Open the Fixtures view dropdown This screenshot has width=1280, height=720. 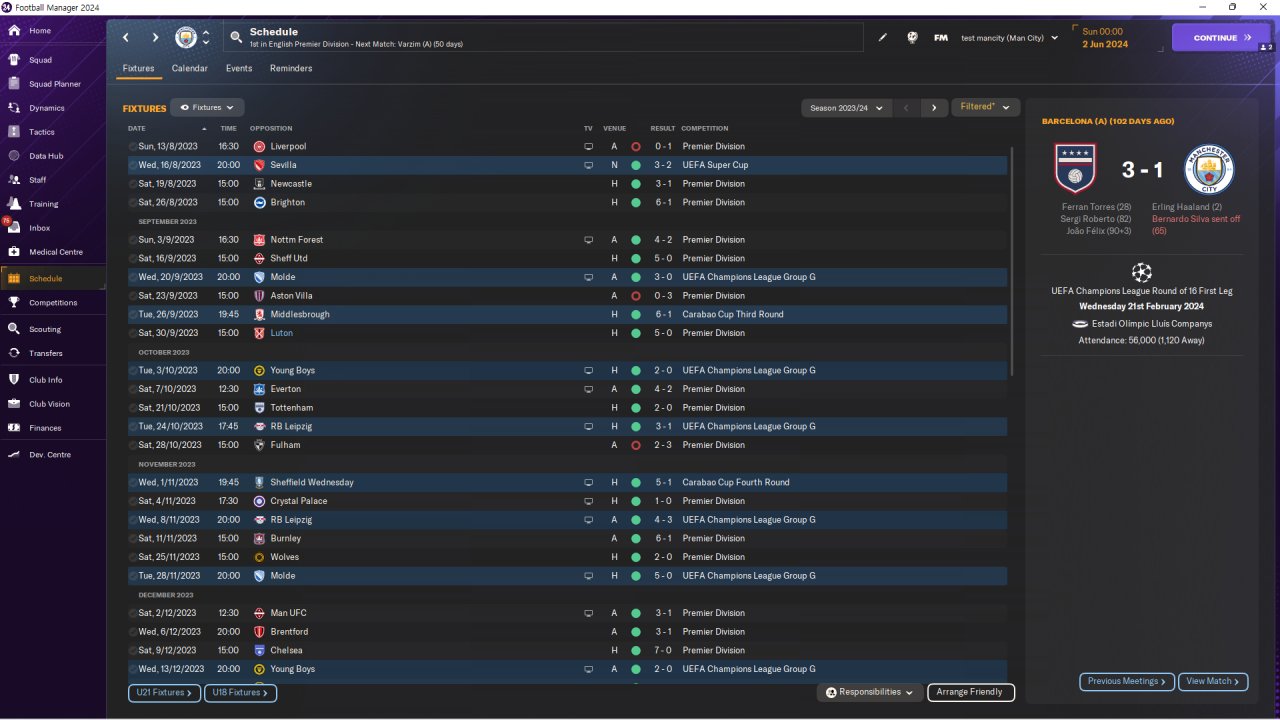coord(207,107)
